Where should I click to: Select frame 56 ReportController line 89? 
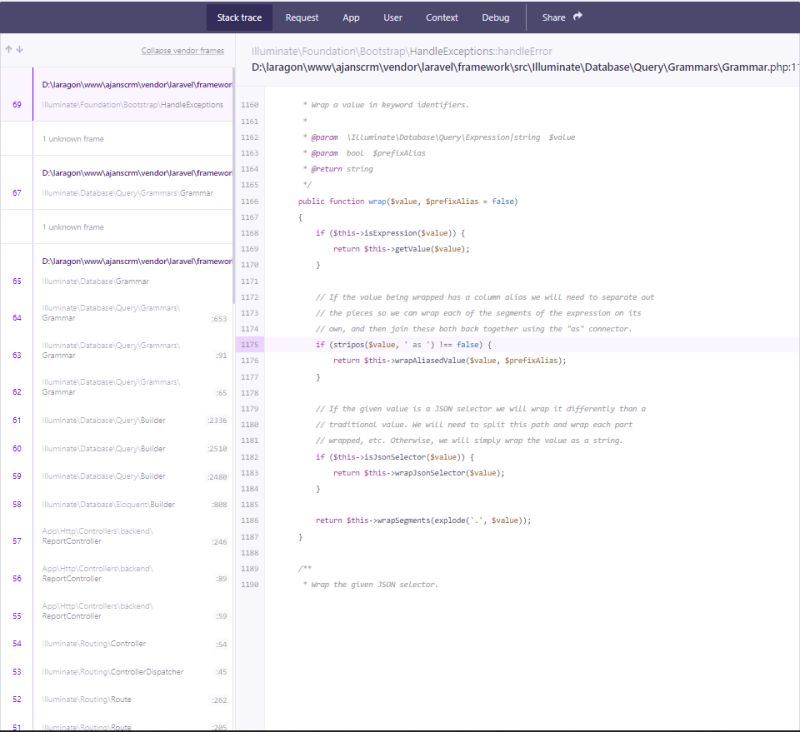click(x=117, y=573)
